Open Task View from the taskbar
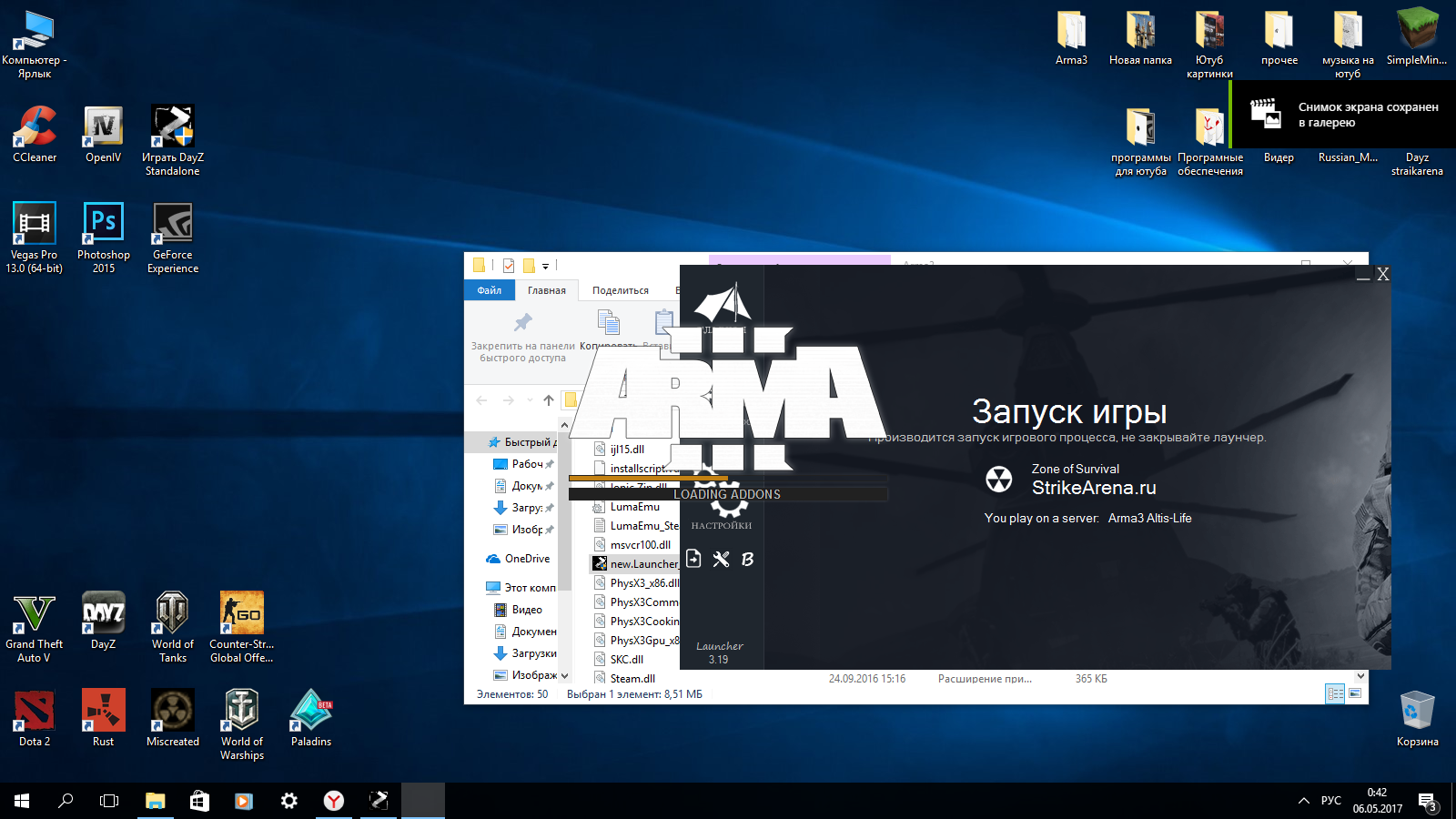Viewport: 1456px width, 819px height. [x=109, y=801]
